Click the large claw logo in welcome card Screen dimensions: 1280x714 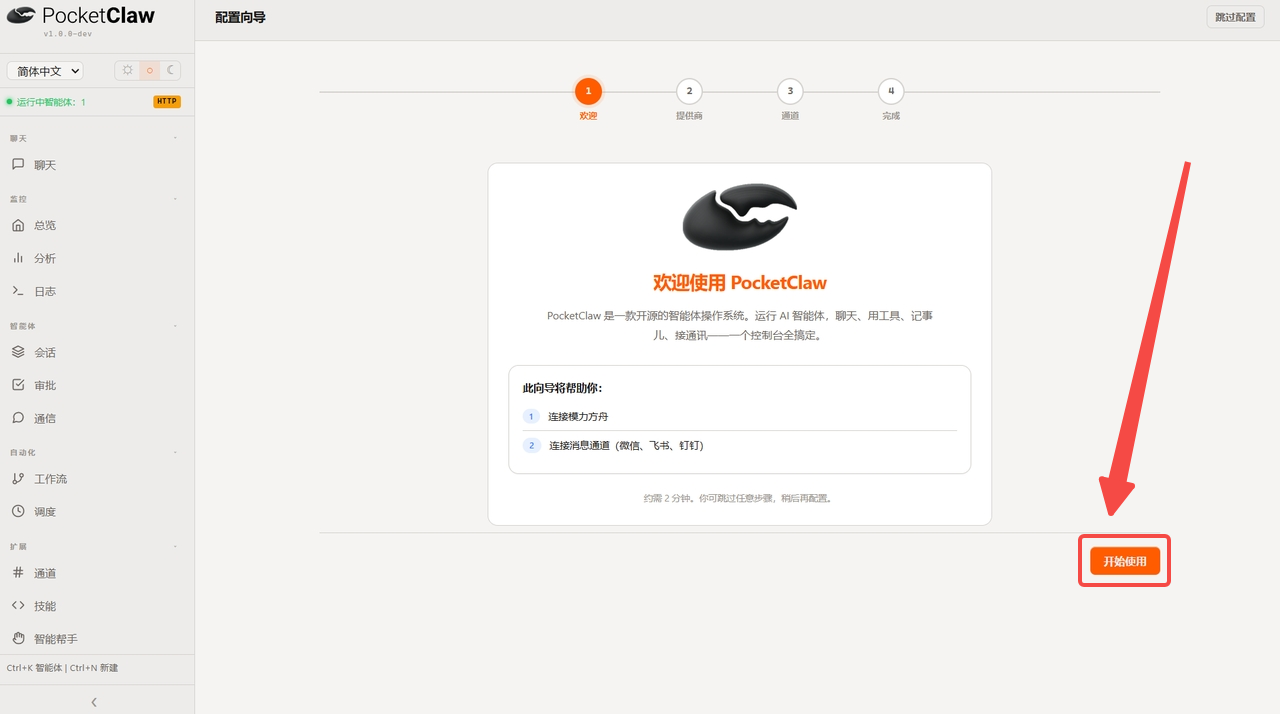pyautogui.click(x=739, y=217)
